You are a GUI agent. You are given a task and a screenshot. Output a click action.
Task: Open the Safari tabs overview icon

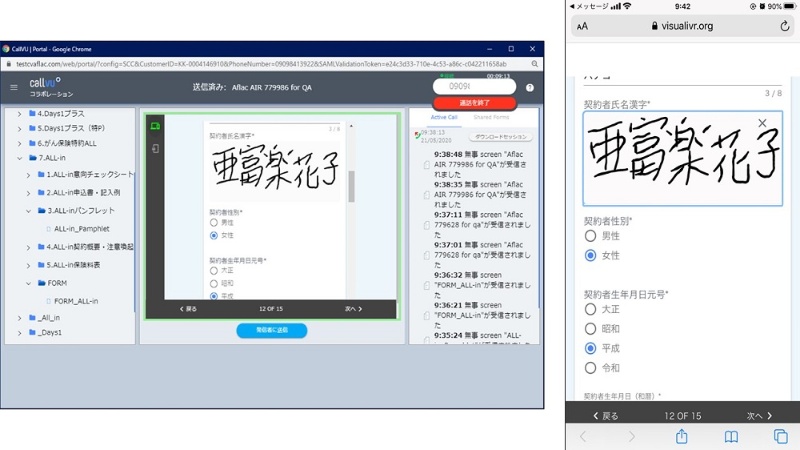(x=780, y=437)
